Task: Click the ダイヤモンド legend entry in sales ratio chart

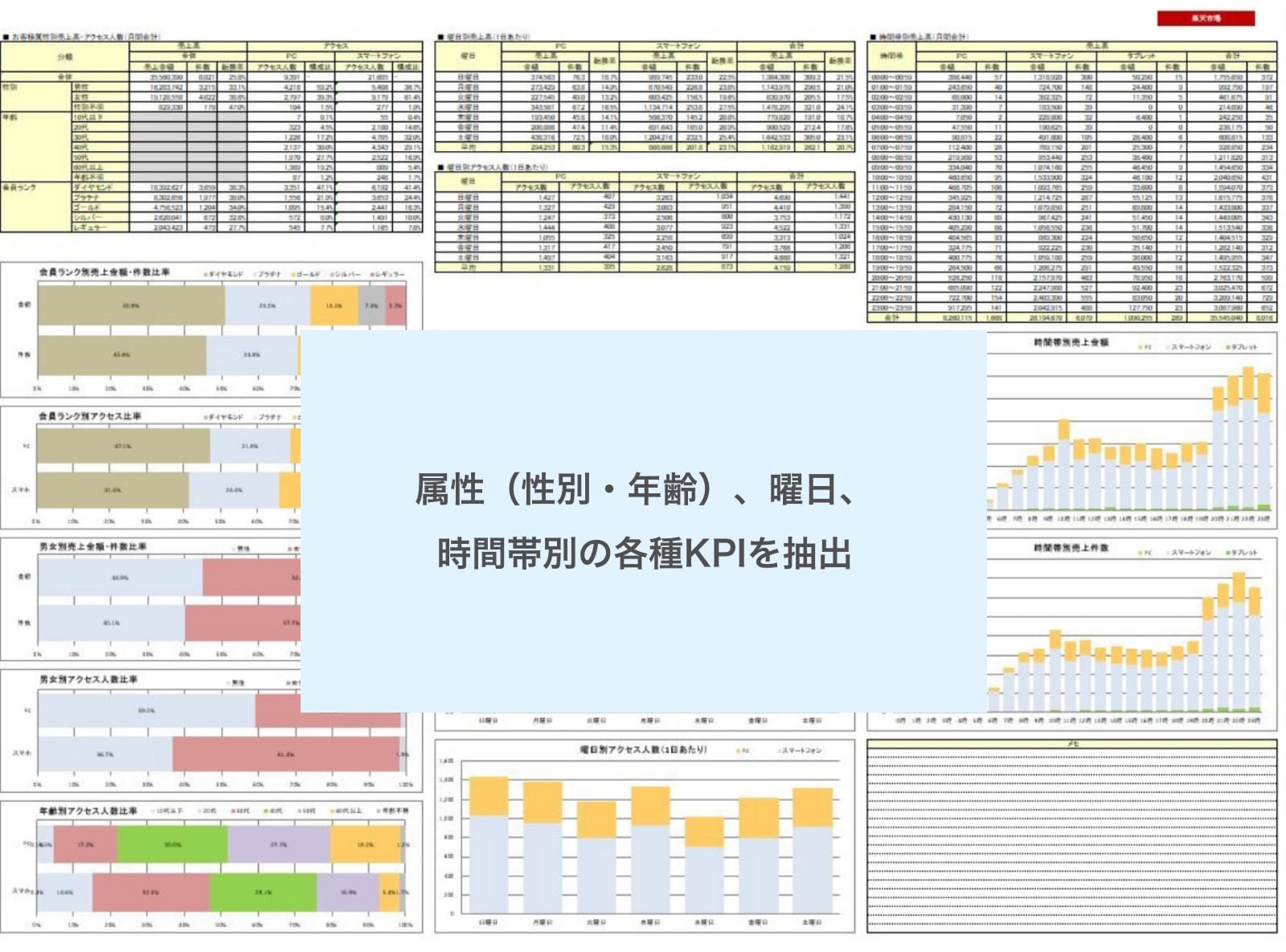Action: pos(225,274)
